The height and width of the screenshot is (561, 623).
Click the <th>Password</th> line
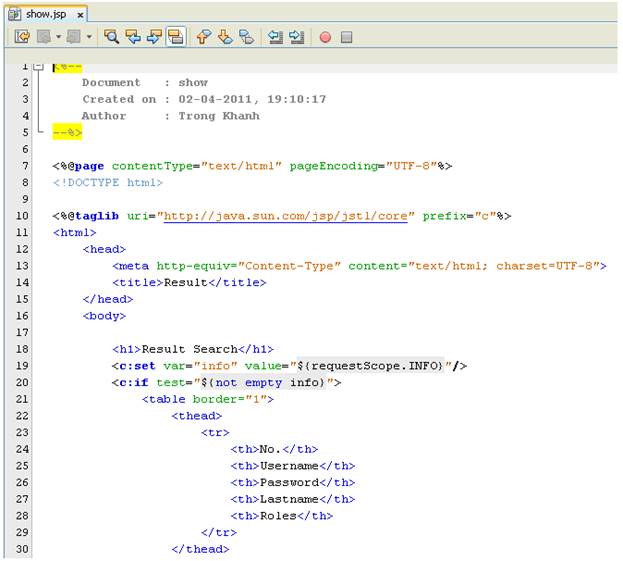click(x=293, y=483)
